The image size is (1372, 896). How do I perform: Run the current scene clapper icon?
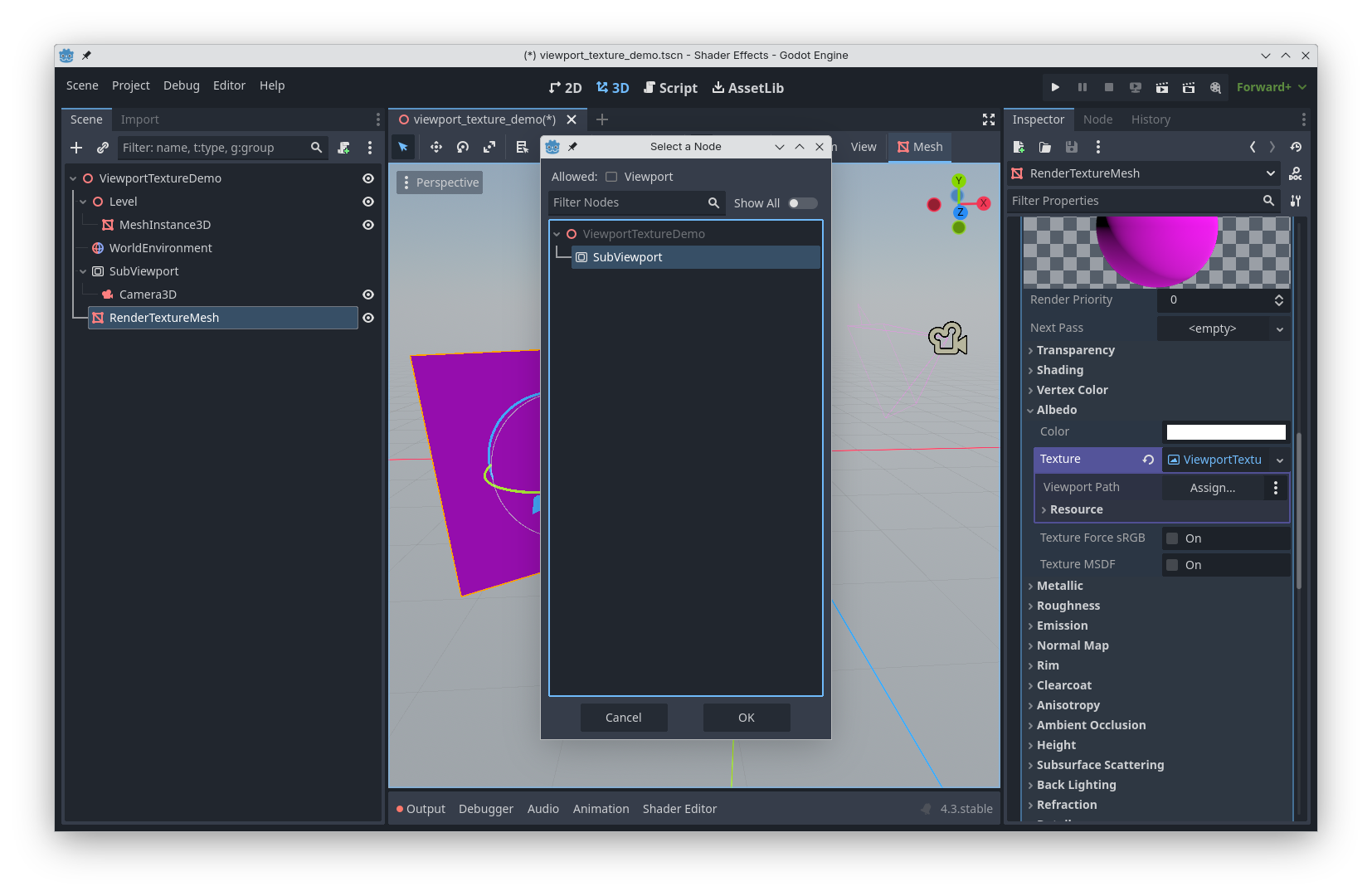click(x=1162, y=87)
